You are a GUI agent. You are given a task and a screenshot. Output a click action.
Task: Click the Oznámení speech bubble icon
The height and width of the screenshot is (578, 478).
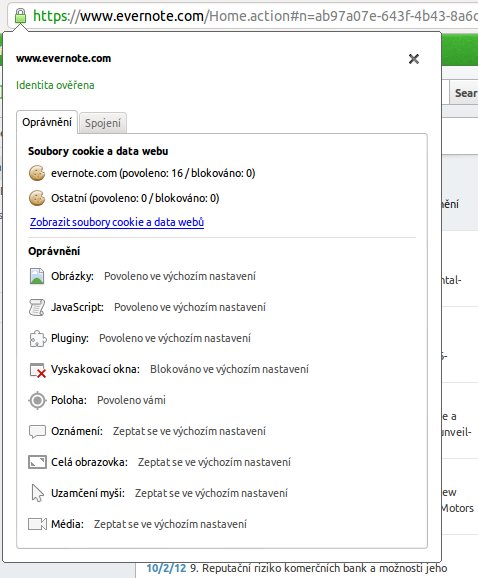click(37, 431)
